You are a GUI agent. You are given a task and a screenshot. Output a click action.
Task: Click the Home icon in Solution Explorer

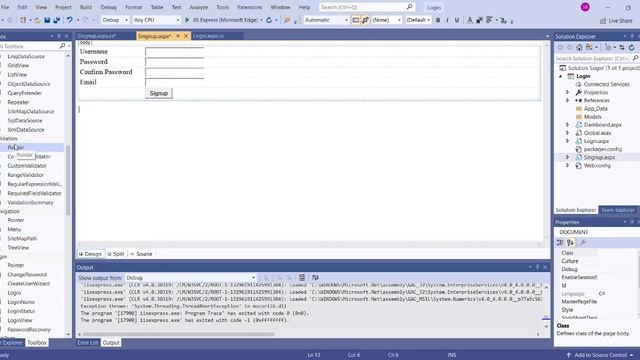click(579, 47)
